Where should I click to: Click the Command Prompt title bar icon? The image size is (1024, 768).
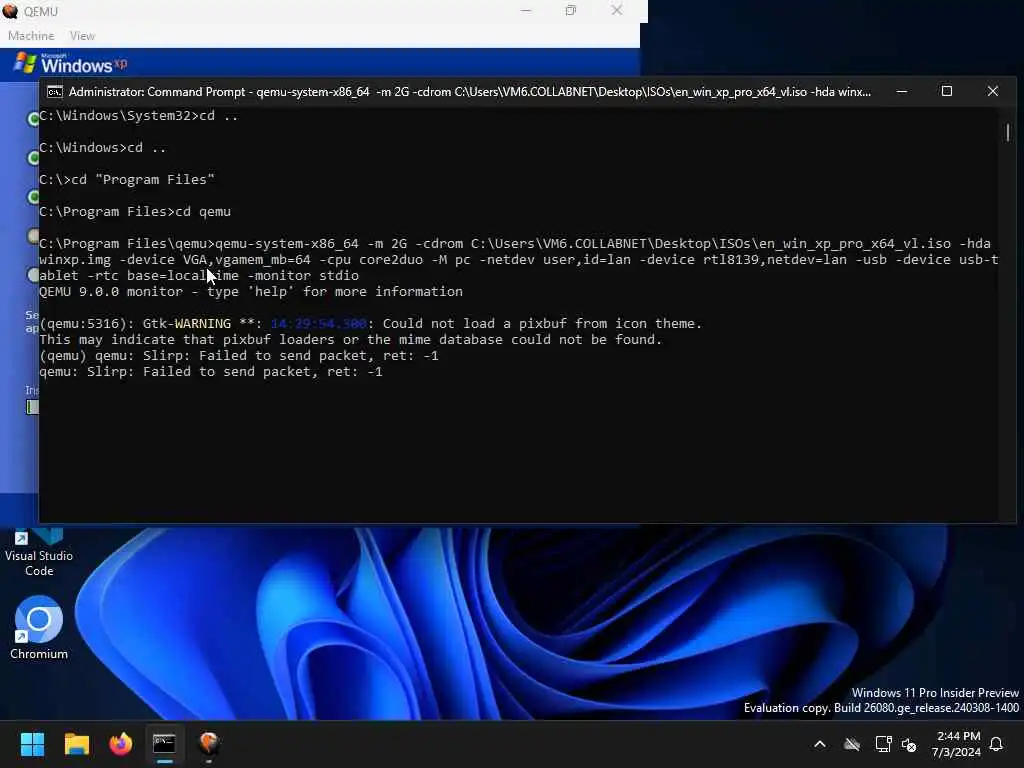[x=55, y=92]
